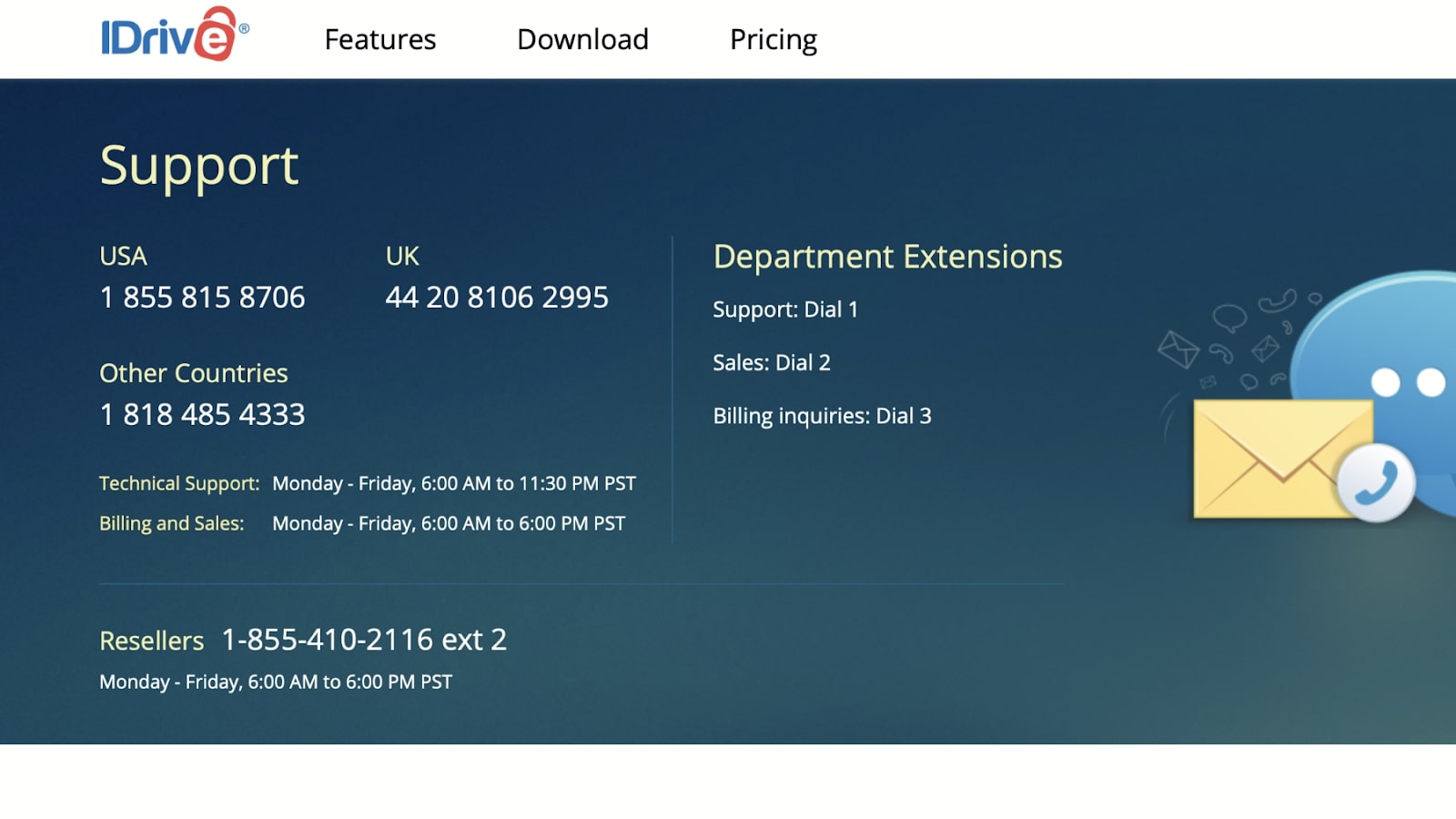Open the Features menu

tap(379, 38)
